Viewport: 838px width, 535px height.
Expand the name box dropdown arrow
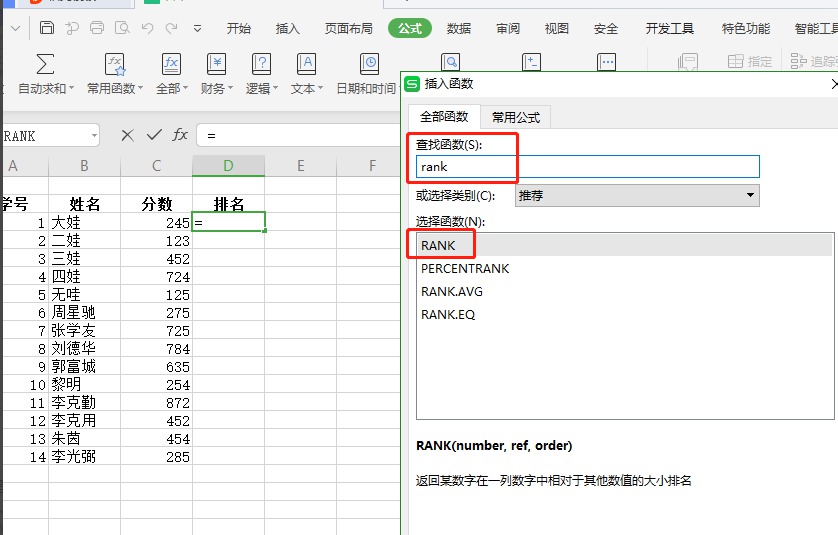(x=94, y=135)
